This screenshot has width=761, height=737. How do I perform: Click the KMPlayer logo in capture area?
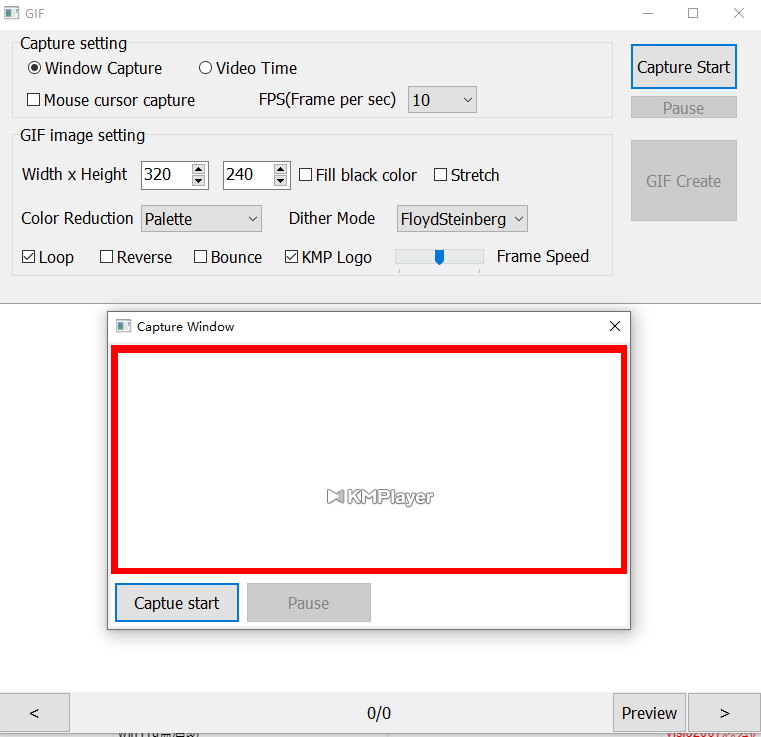click(380, 496)
